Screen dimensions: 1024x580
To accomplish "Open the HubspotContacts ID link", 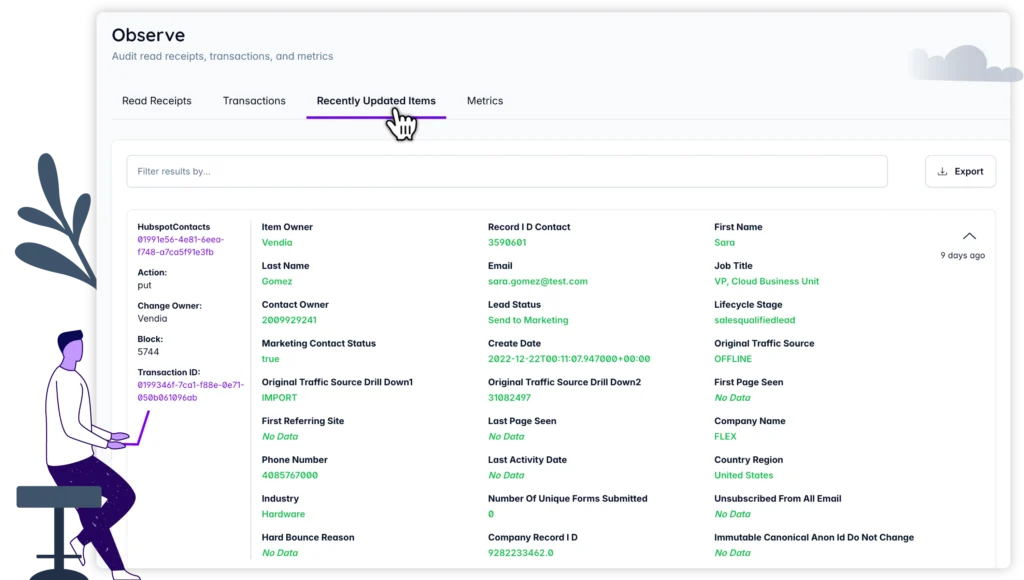I will point(181,246).
